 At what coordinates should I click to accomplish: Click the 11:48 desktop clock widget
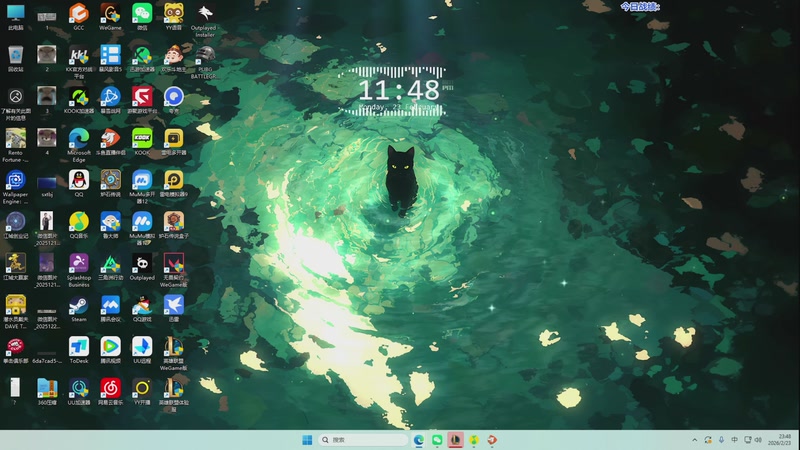point(398,91)
